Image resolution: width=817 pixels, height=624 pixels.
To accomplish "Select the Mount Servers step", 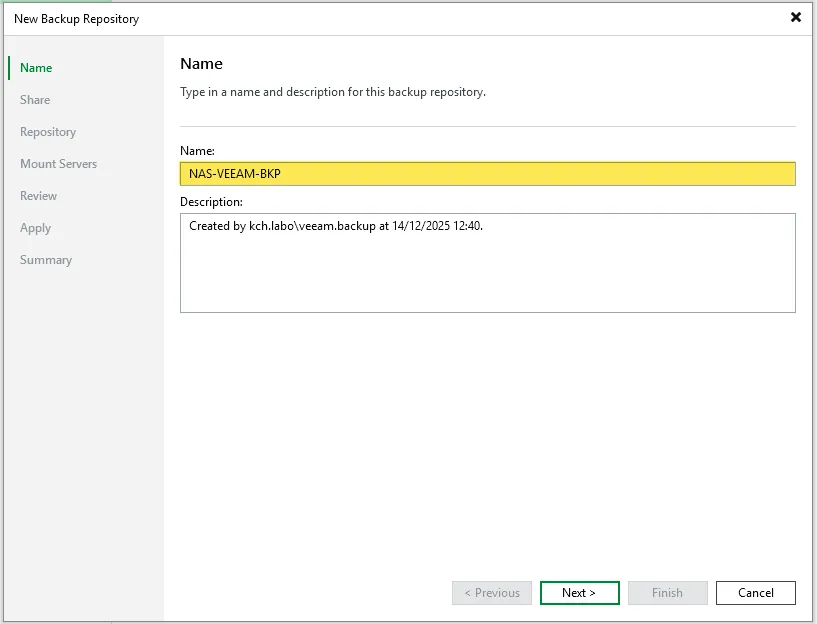I will [x=58, y=164].
